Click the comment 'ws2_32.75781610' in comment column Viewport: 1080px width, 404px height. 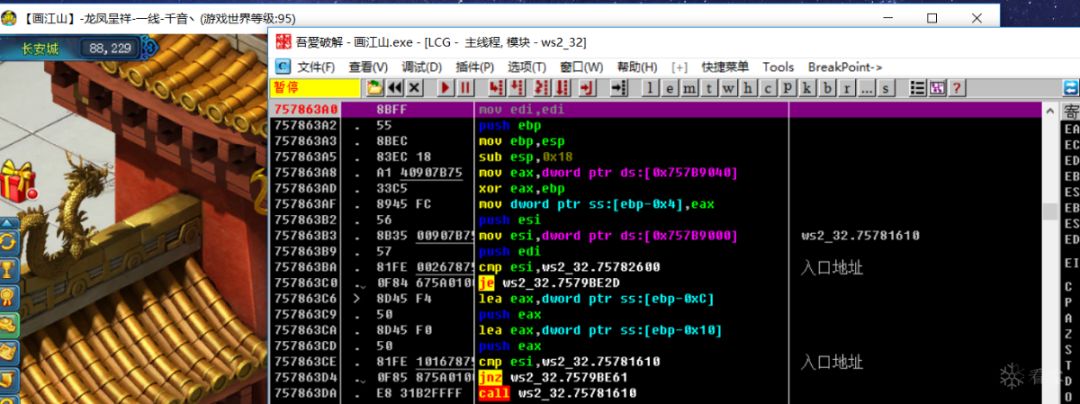pyautogui.click(x=860, y=235)
